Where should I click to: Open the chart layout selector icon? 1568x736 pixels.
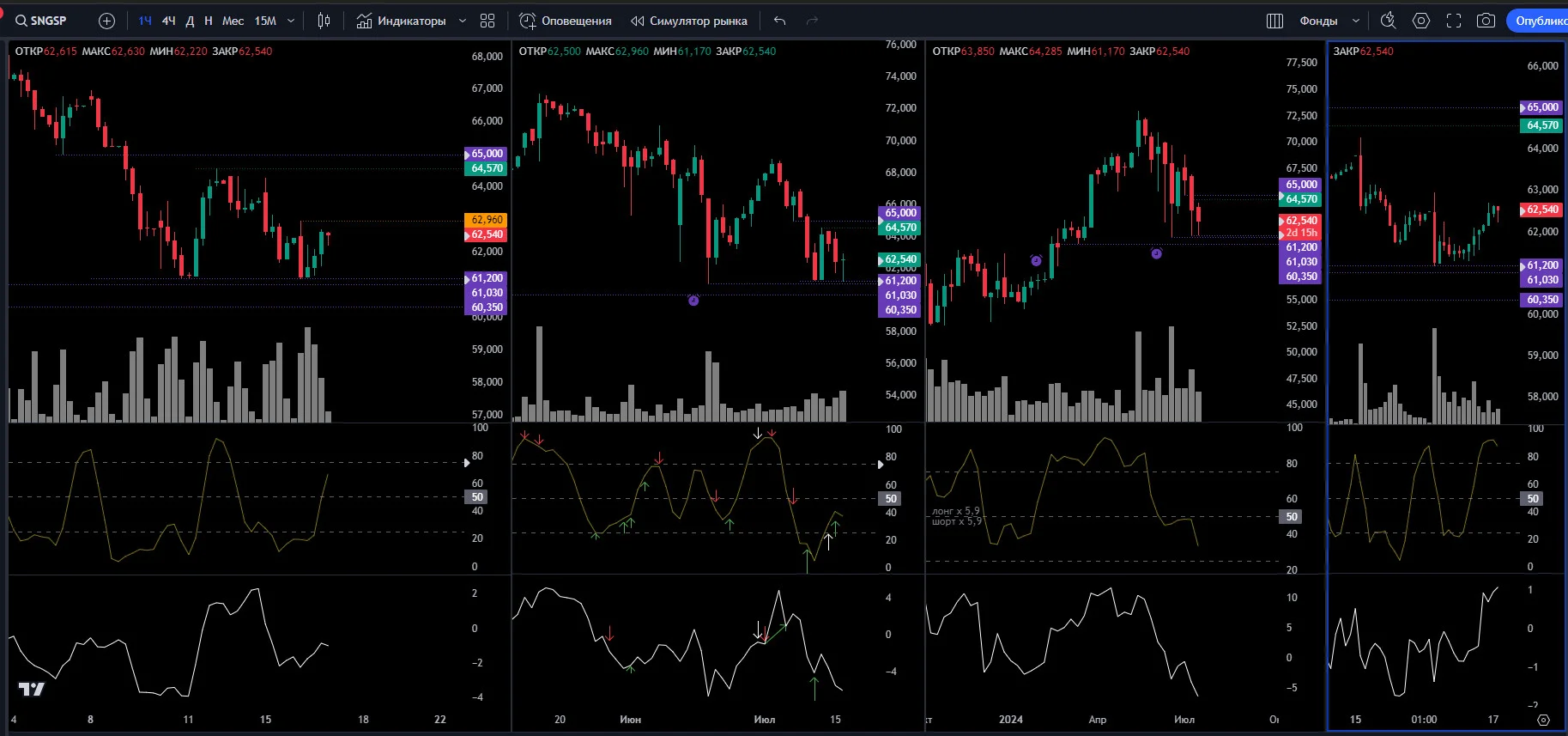click(1274, 21)
